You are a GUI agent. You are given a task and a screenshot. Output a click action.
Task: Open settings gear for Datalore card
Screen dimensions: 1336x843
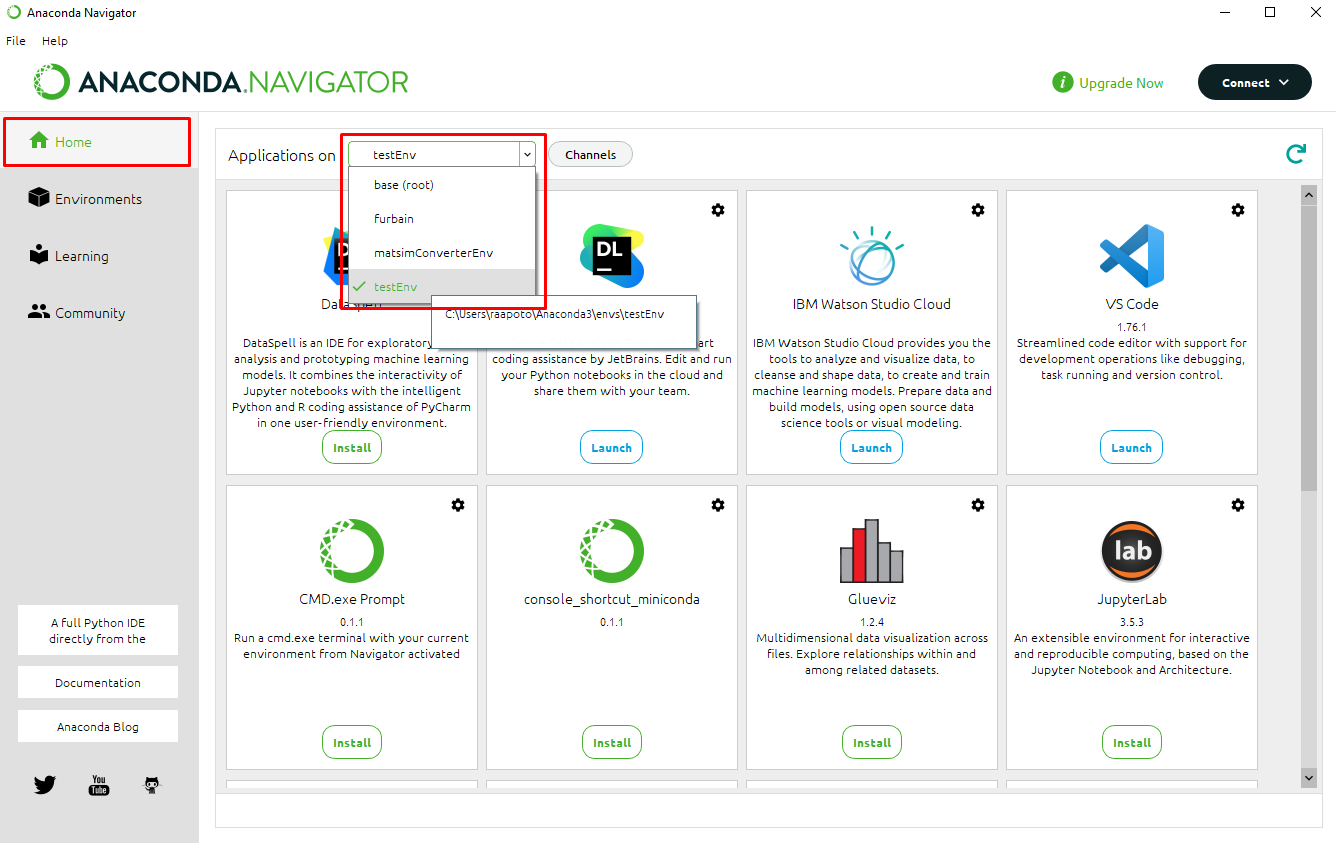(718, 210)
